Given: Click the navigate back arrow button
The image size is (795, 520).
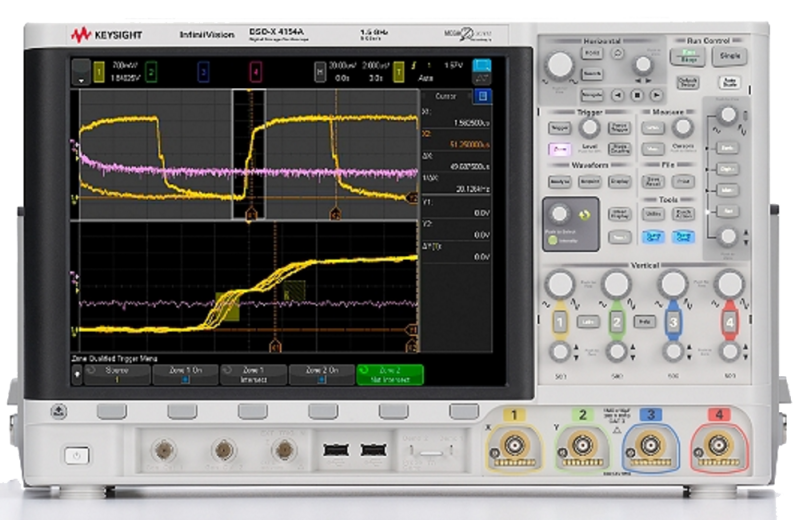Looking at the screenshot, I should (618, 95).
